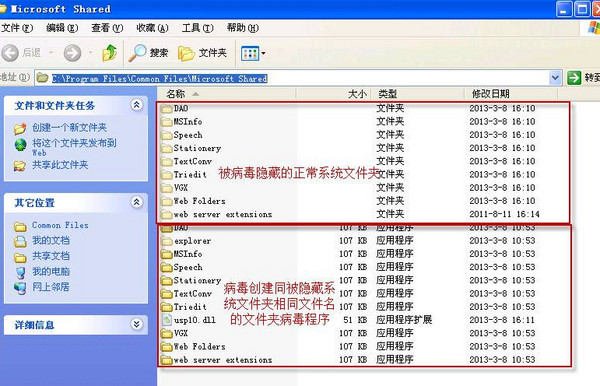Select the usp10.dll file
The image size is (600, 386).
[189, 320]
